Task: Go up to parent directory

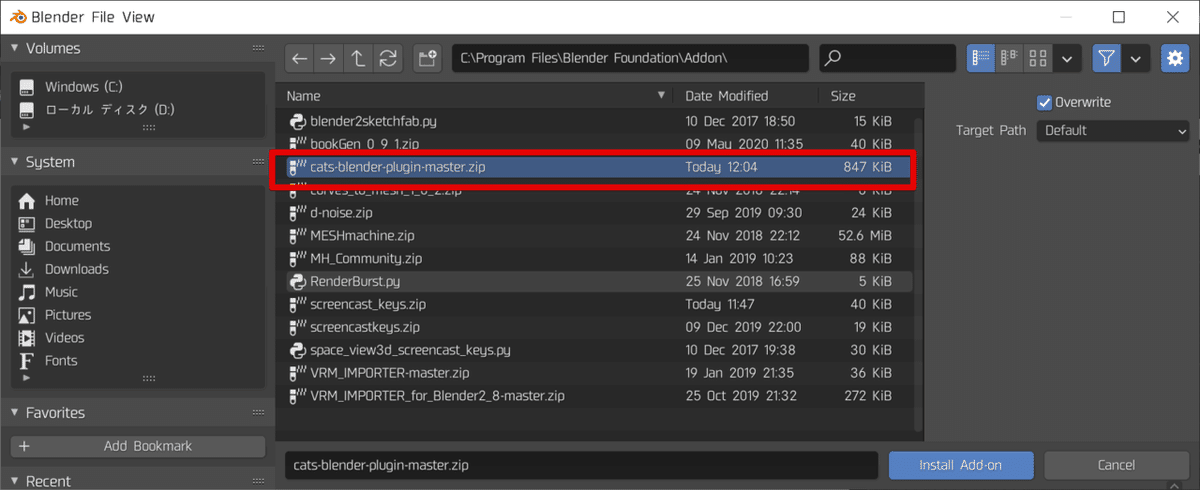Action: tap(358, 59)
